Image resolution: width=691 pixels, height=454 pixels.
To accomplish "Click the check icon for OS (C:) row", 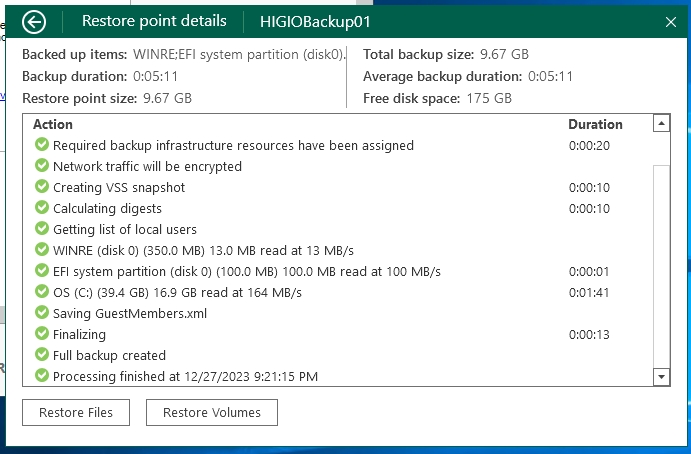I will coord(42,292).
